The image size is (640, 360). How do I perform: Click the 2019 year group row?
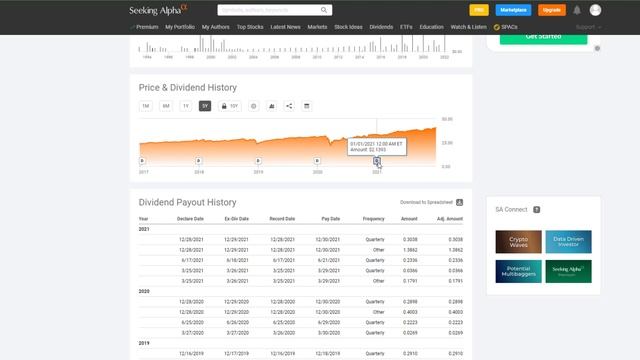click(301, 343)
